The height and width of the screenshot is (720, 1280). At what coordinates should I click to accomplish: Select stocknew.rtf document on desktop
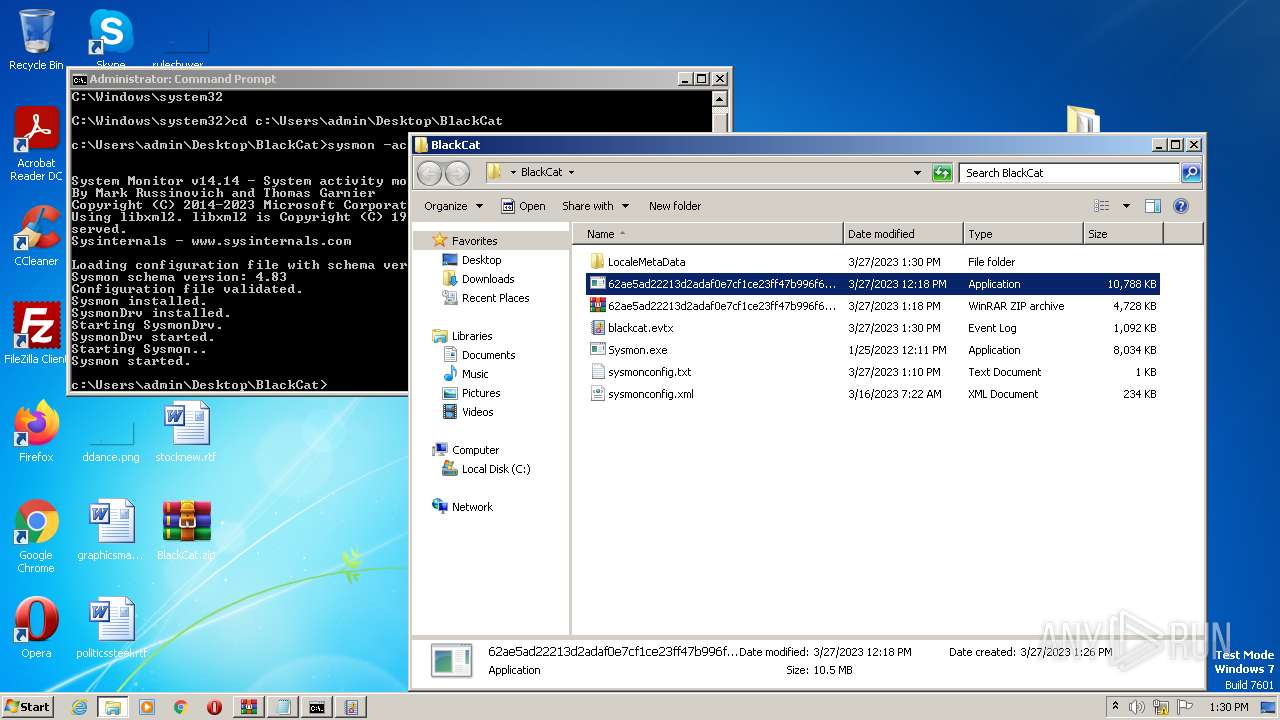pyautogui.click(x=185, y=432)
